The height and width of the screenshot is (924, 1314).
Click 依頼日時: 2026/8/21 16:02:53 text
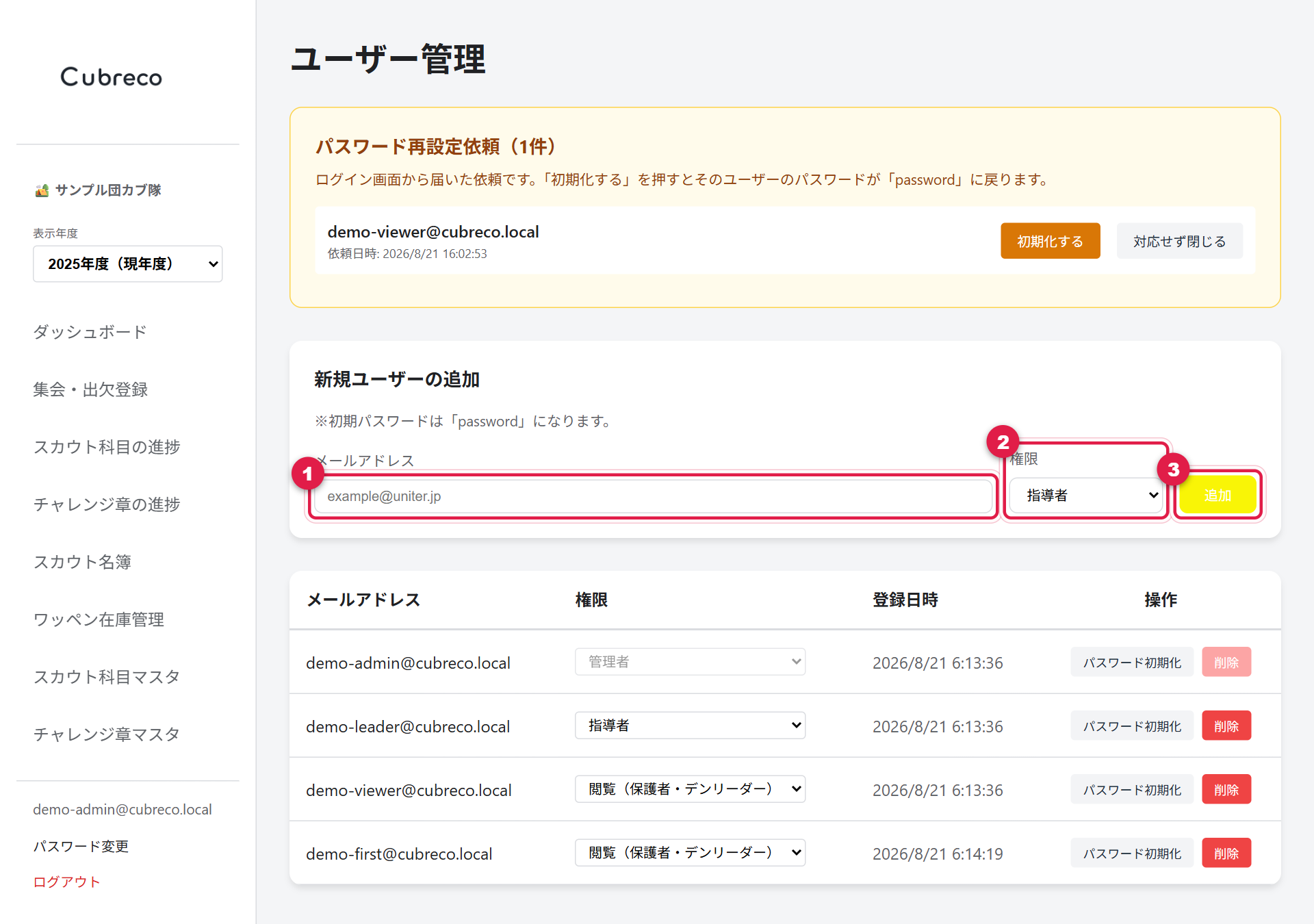click(407, 254)
